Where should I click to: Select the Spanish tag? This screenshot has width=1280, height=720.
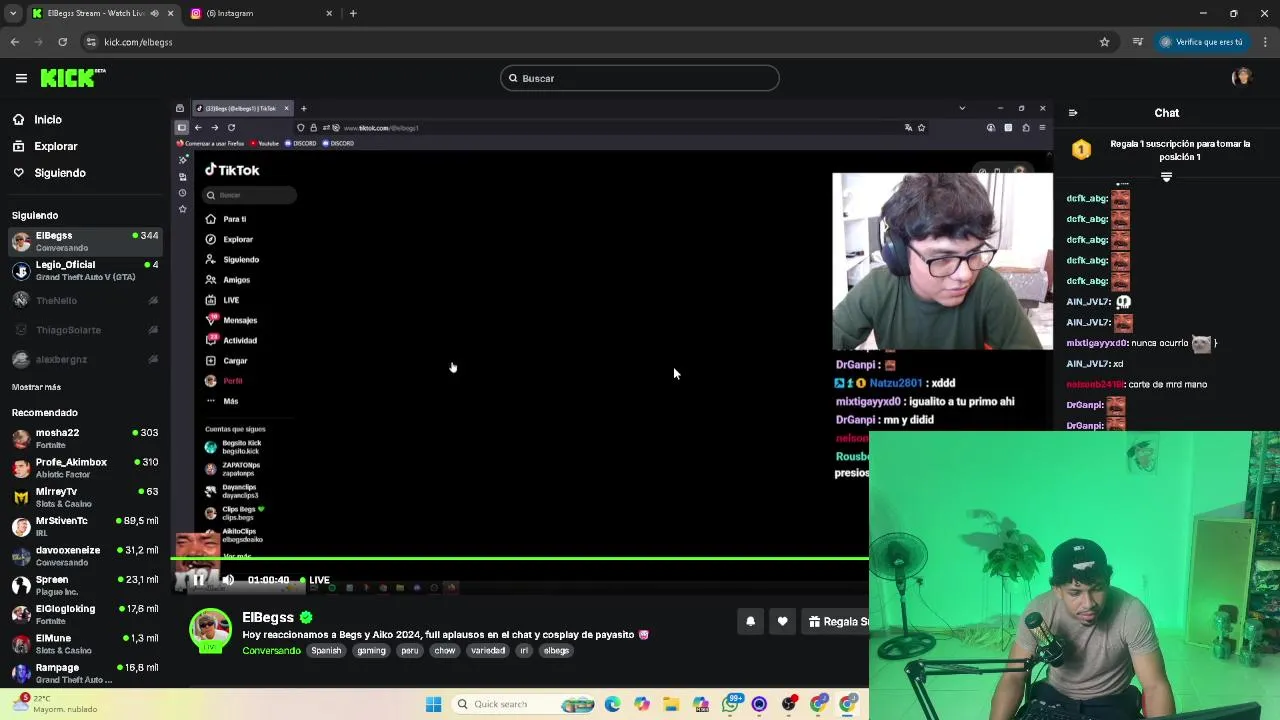[x=326, y=650]
